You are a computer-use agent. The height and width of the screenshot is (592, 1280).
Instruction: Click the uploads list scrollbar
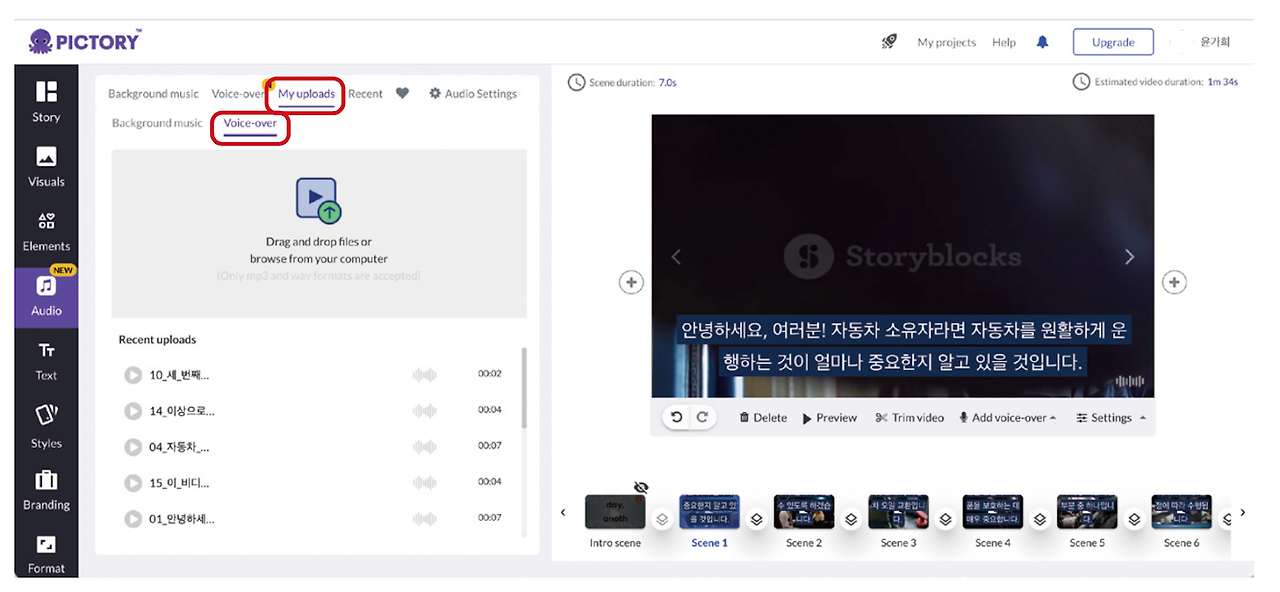pyautogui.click(x=524, y=388)
